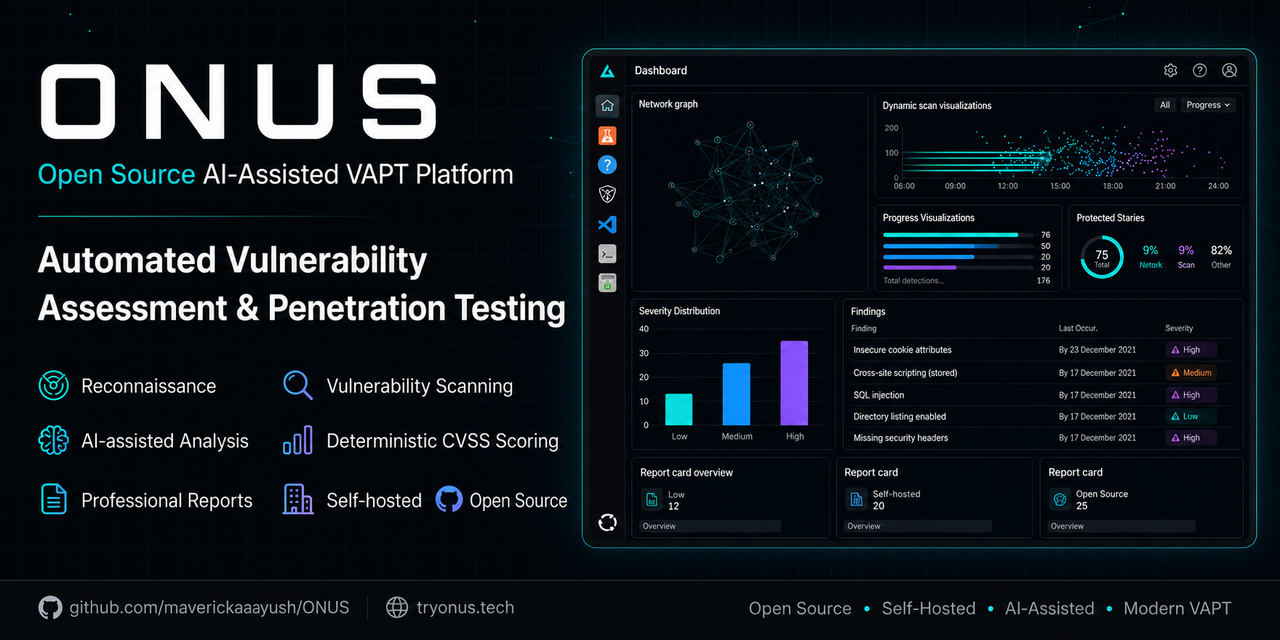The image size is (1280, 640).
Task: Open the blue question mark sidebar icon
Action: pyautogui.click(x=607, y=165)
